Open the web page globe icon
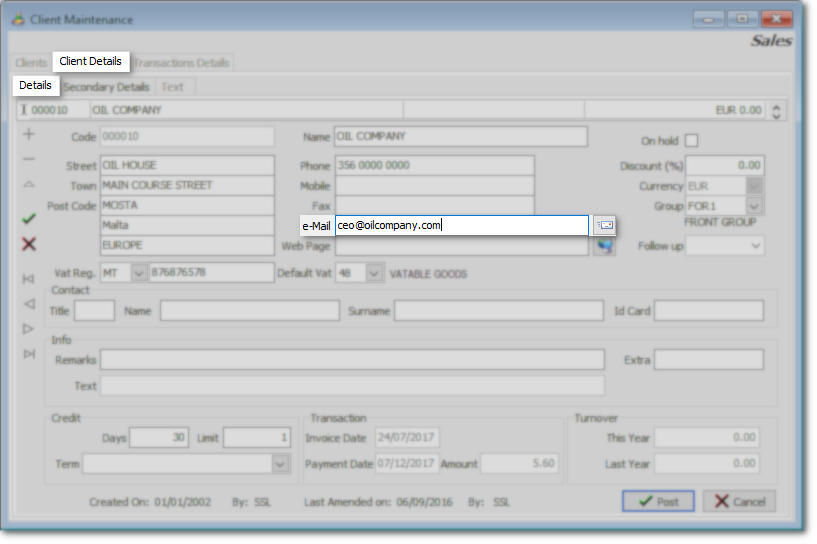This screenshot has height=544, width=817. [604, 246]
